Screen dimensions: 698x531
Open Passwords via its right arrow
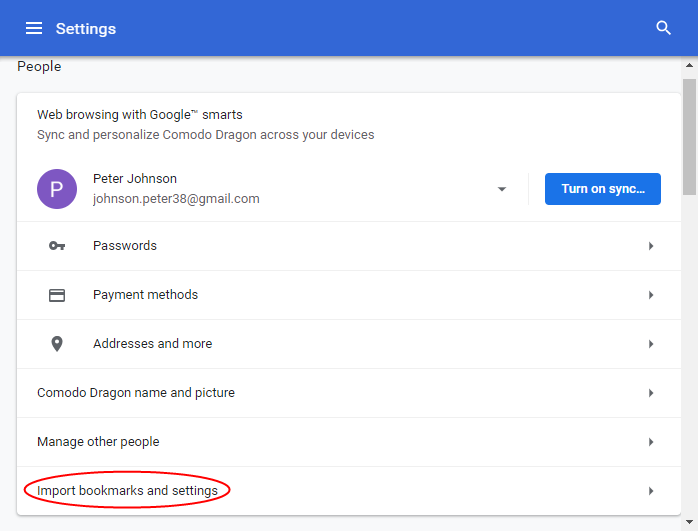tap(651, 246)
